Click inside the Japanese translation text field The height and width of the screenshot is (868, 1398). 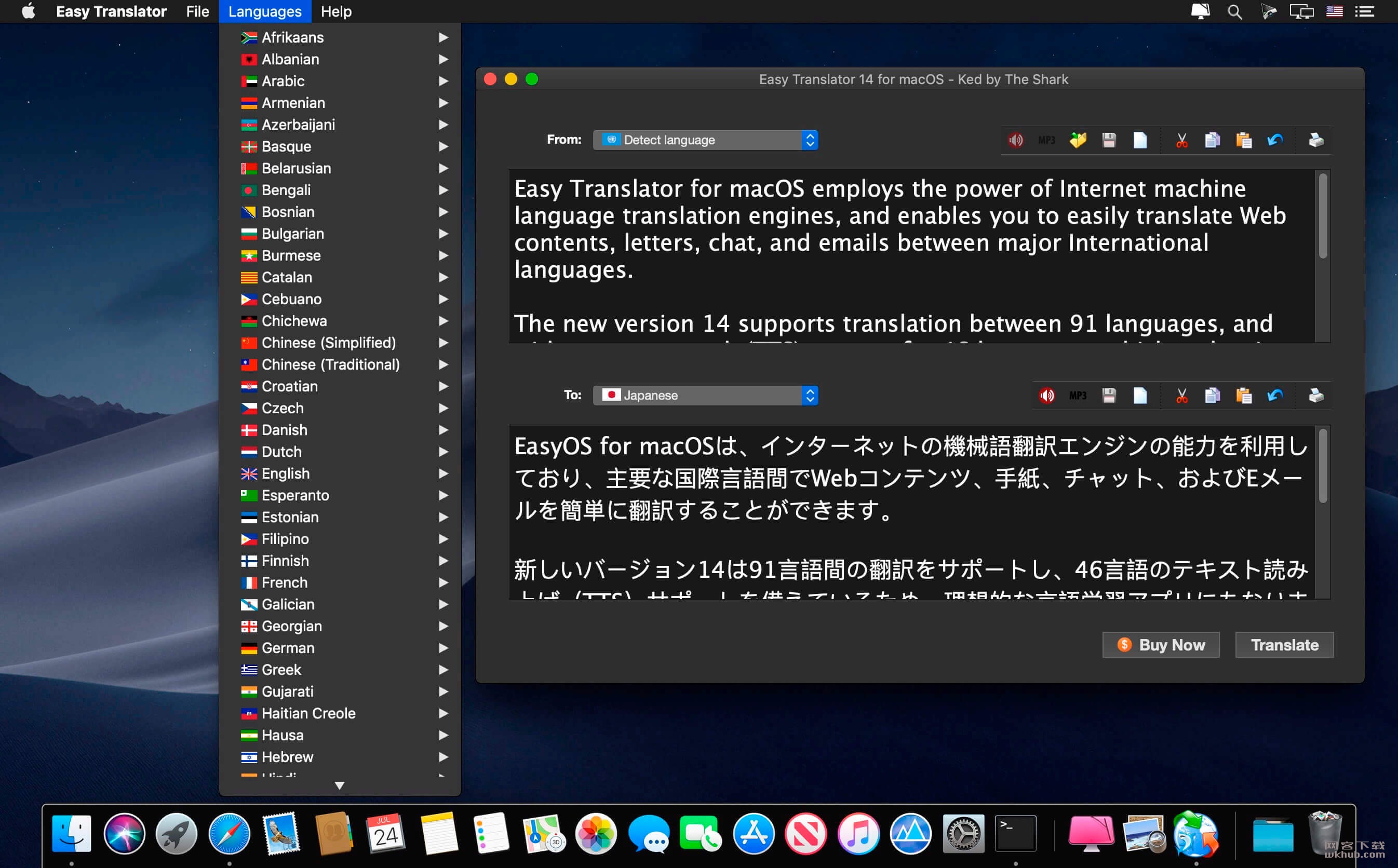tap(912, 512)
